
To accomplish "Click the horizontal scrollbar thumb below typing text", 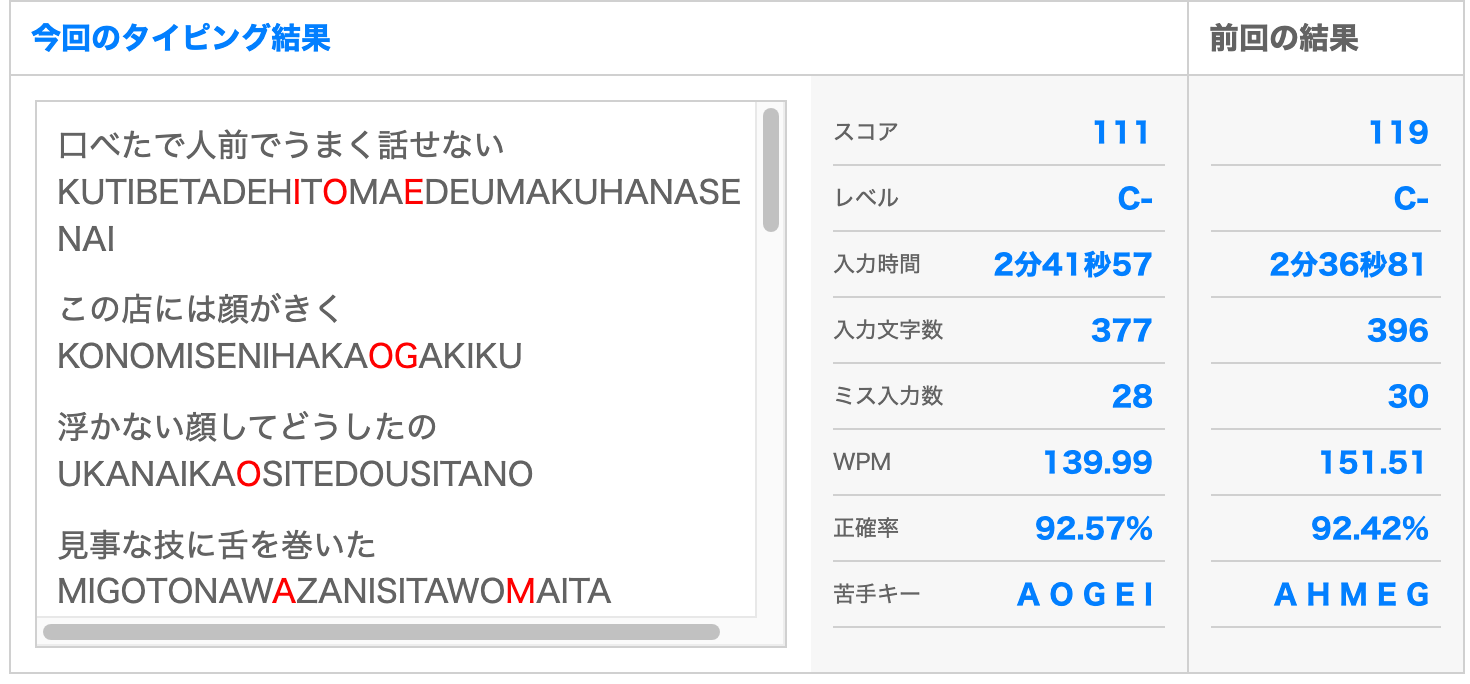I will 381,632.
